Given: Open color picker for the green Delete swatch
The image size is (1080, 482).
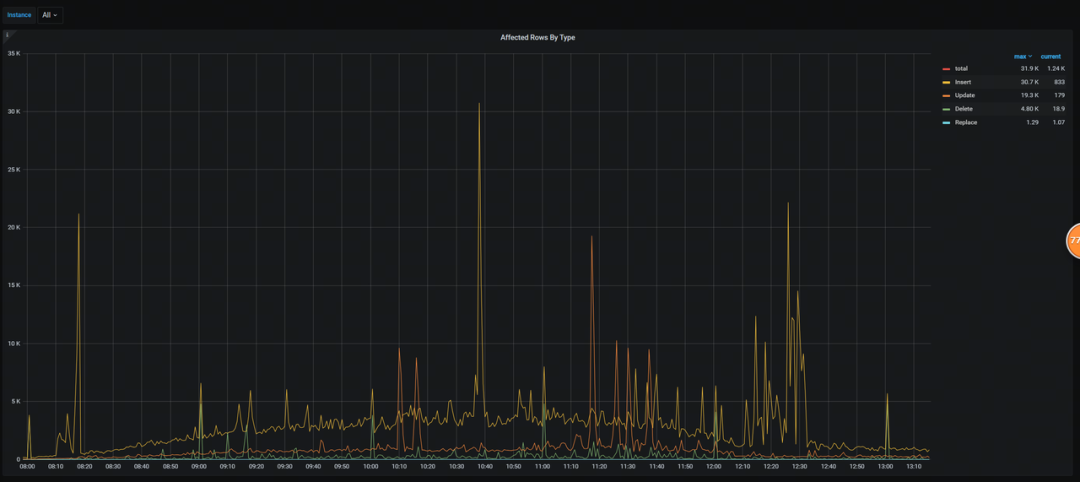Looking at the screenshot, I should click(x=946, y=109).
